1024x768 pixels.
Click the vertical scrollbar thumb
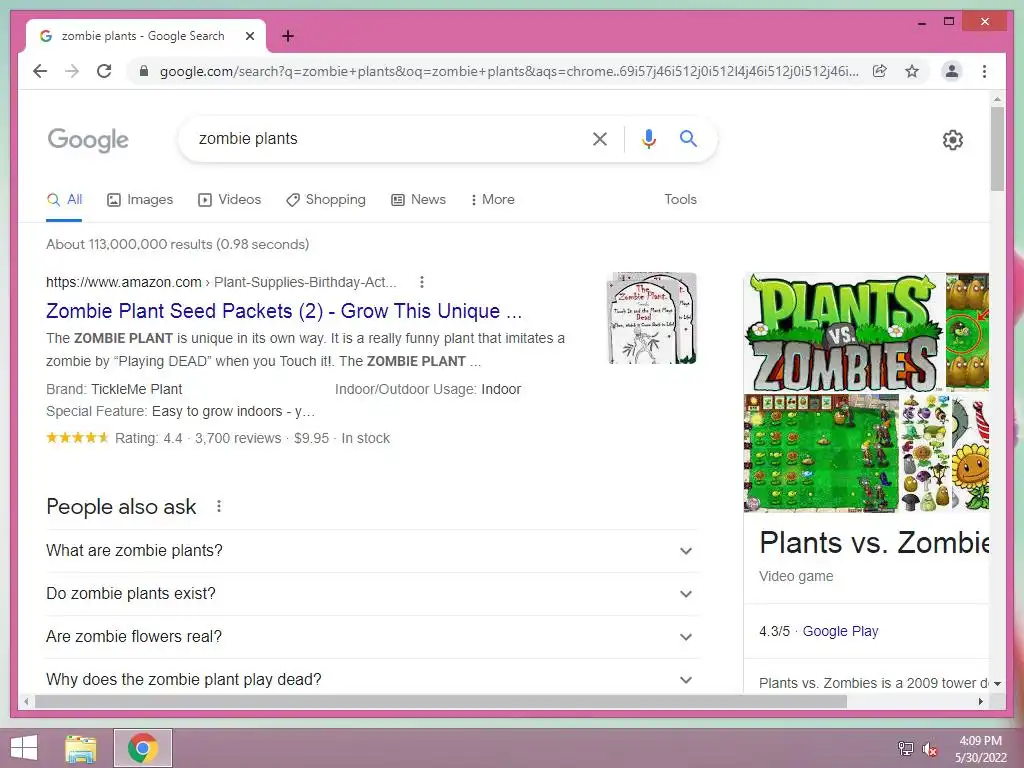click(x=997, y=149)
